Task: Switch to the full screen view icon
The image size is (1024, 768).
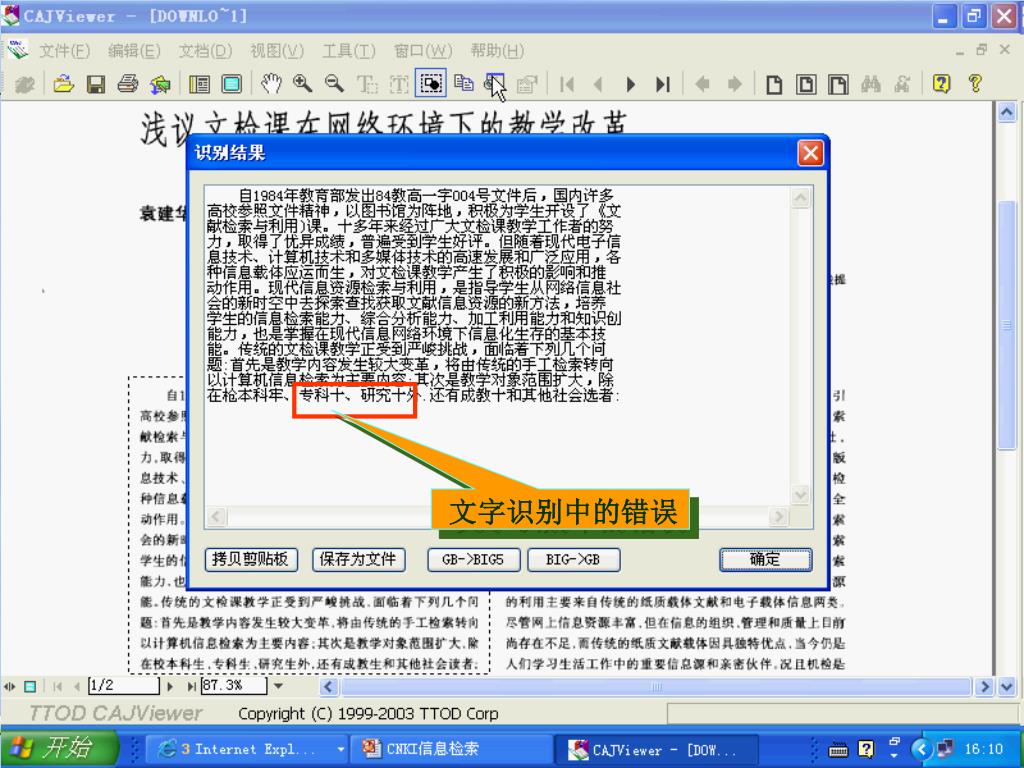Action: tap(231, 84)
